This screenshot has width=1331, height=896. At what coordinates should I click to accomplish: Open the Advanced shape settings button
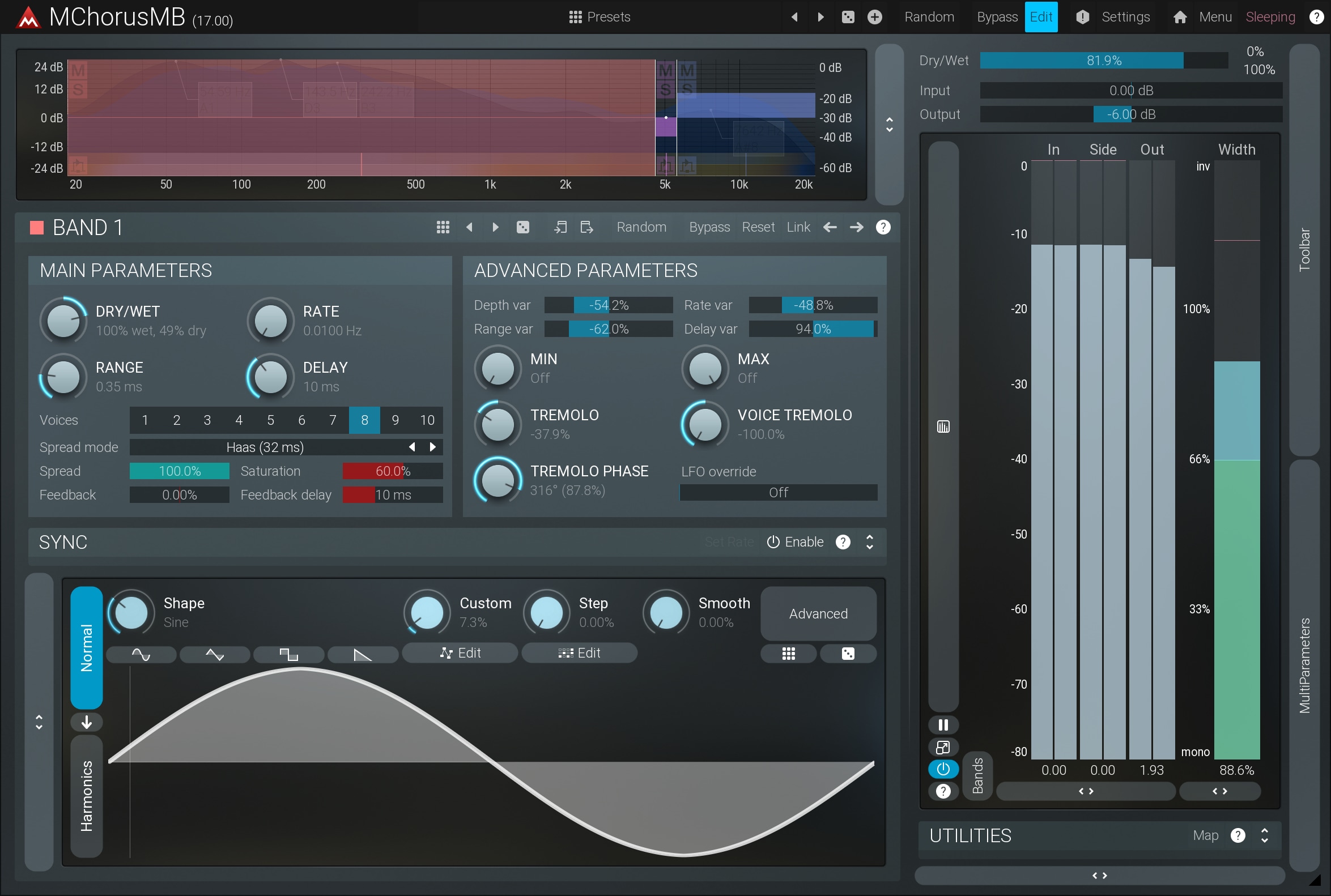coord(818,613)
